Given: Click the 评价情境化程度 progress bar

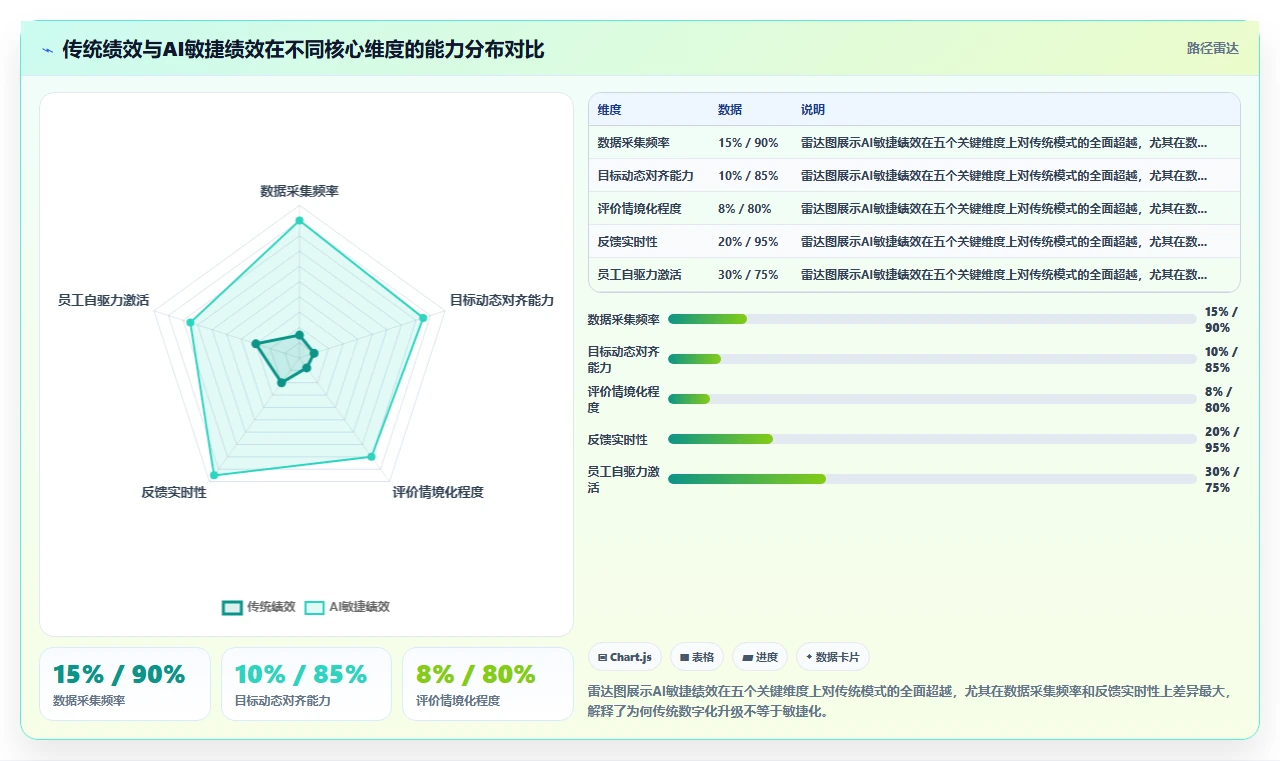Looking at the screenshot, I should (932, 399).
